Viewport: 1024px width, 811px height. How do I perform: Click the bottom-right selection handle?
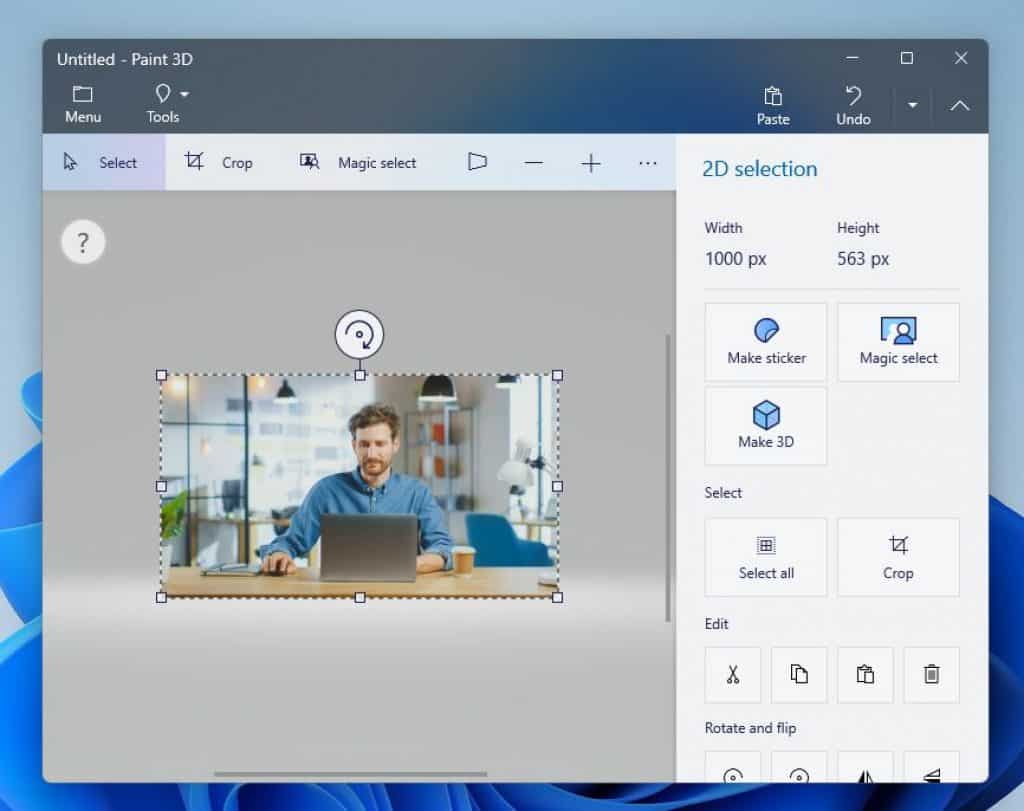[x=557, y=597]
